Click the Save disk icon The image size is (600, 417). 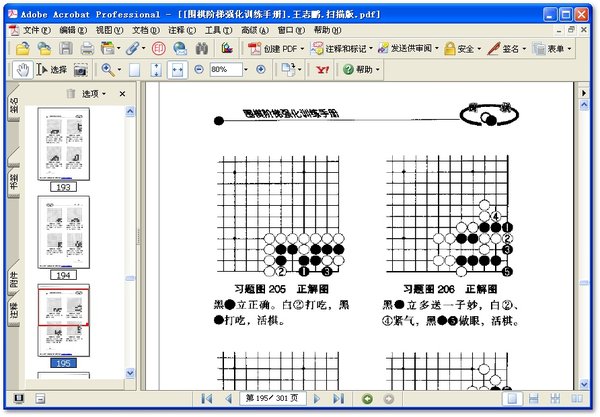[66, 49]
